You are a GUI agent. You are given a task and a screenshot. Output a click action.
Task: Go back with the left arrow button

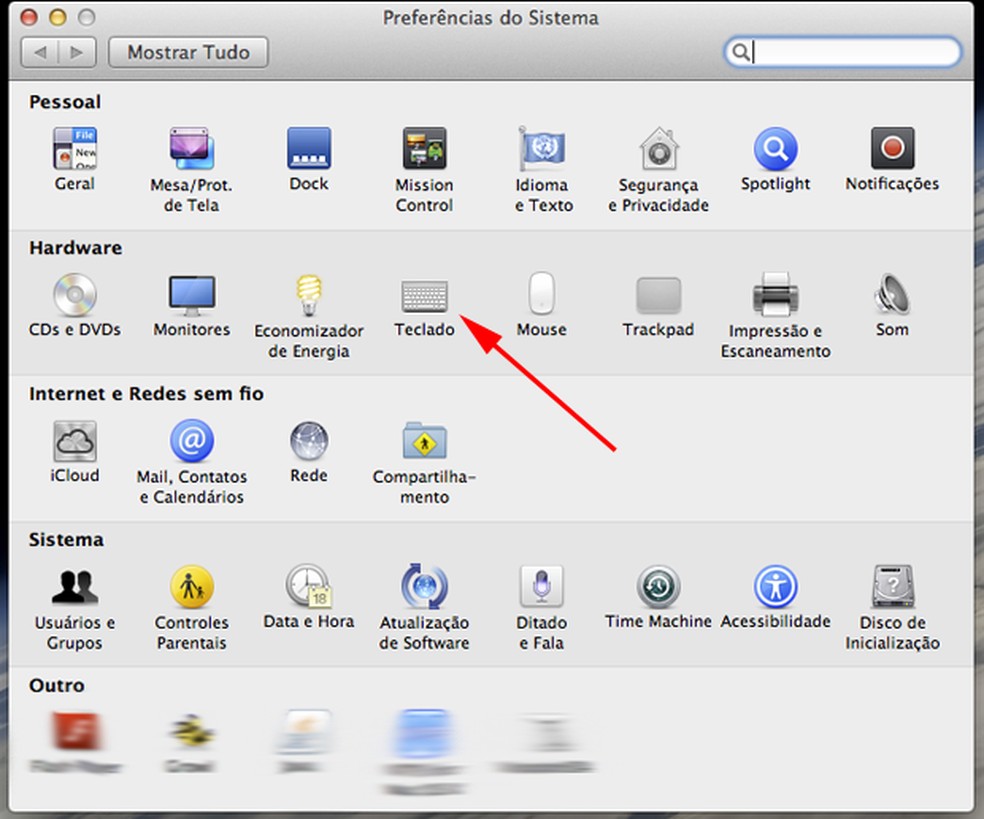40,52
